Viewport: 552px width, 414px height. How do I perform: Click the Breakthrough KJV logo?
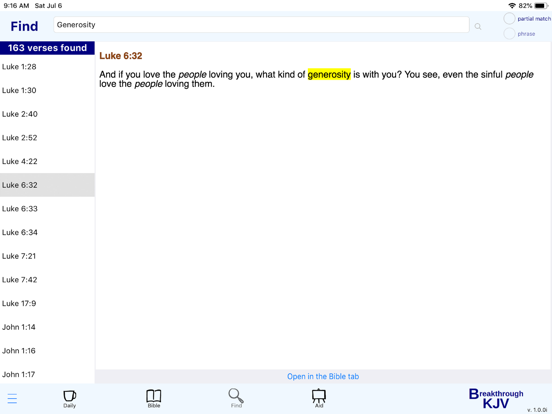click(496, 399)
